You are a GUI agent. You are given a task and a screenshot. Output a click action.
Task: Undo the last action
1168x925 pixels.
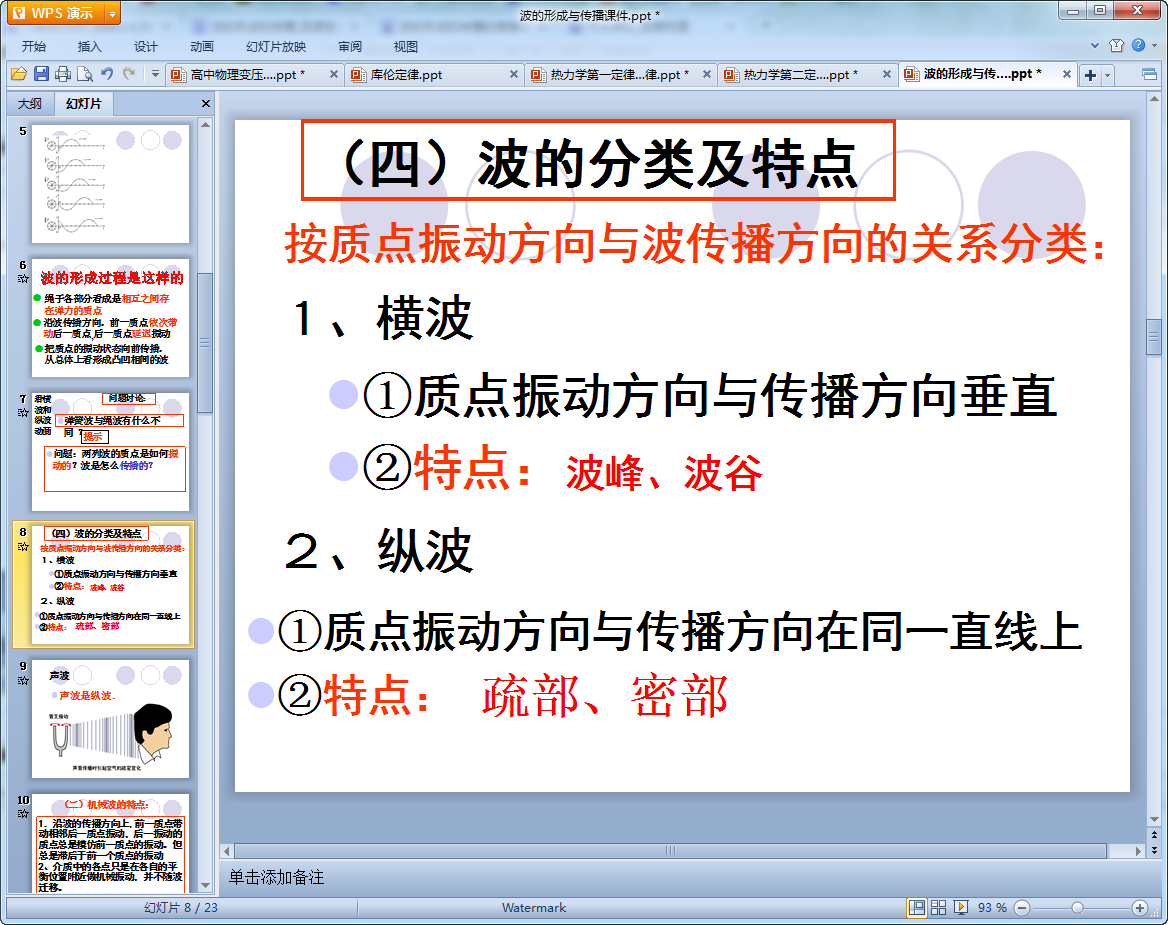(x=108, y=74)
